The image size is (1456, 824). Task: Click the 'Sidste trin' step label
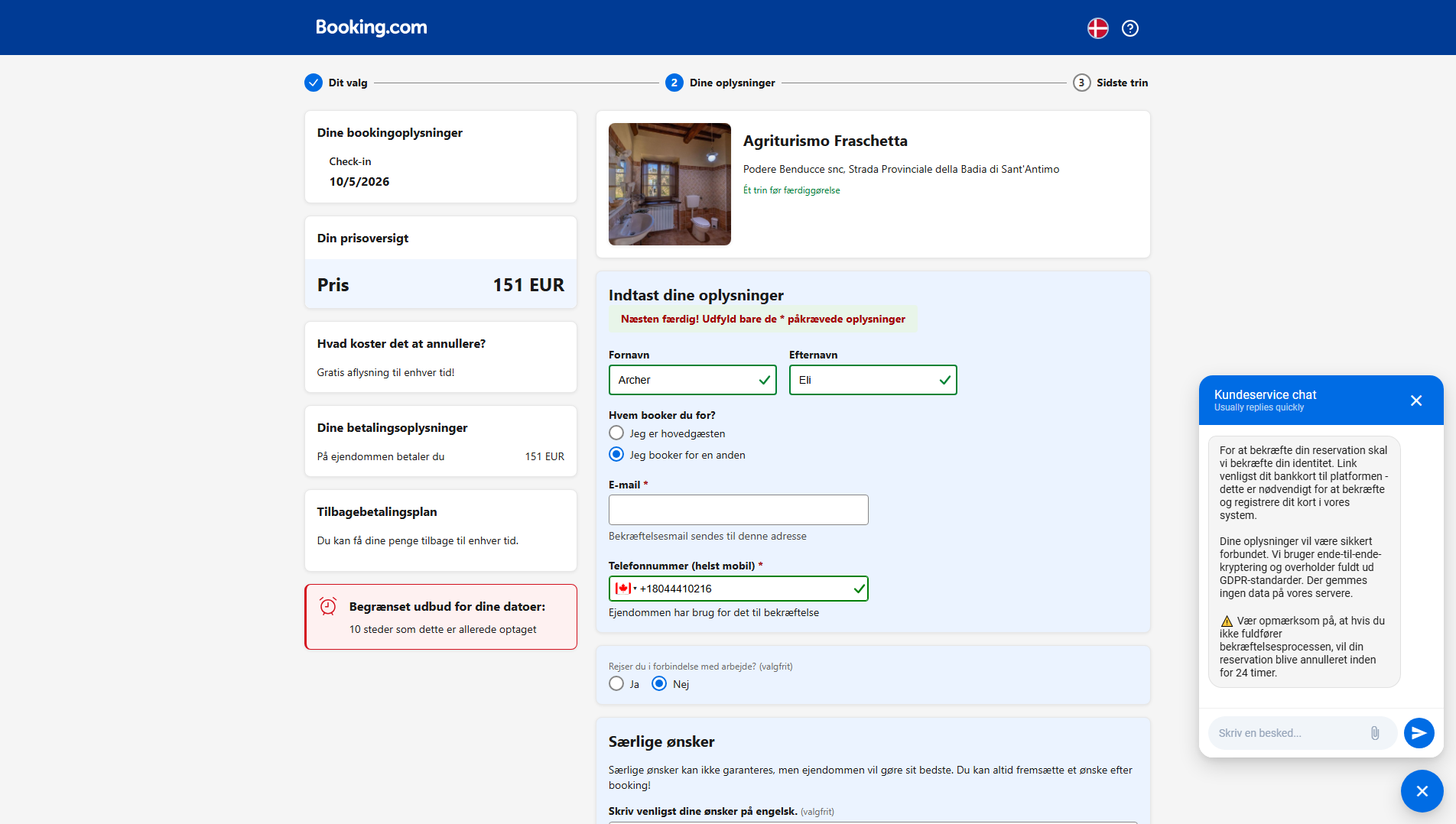coord(1123,83)
